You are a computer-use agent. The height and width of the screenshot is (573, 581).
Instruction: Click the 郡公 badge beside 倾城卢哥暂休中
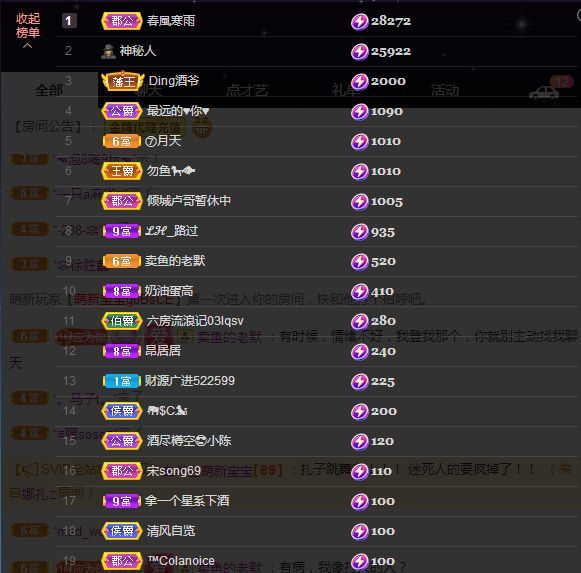click(122, 201)
